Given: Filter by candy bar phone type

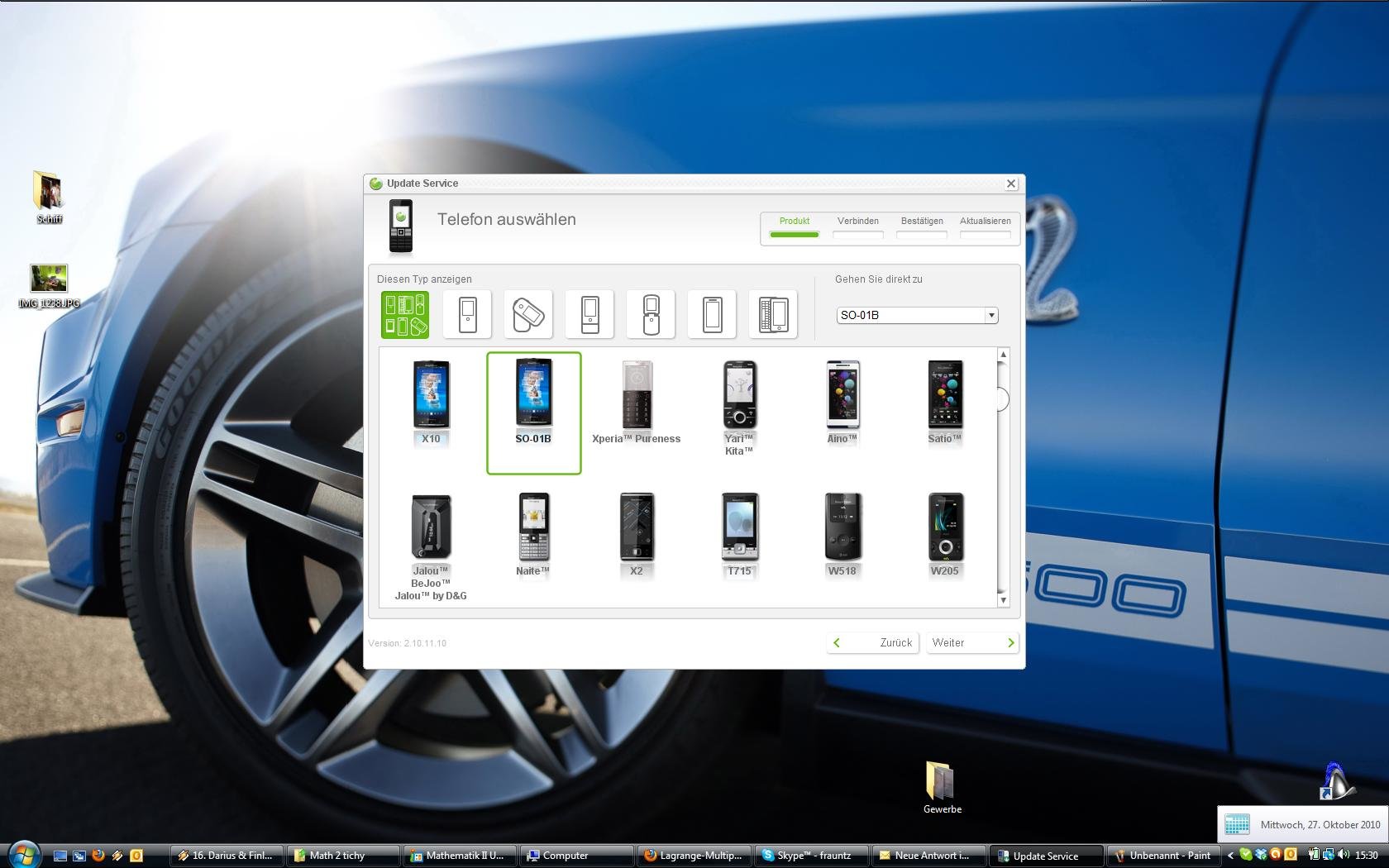Looking at the screenshot, I should point(468,314).
